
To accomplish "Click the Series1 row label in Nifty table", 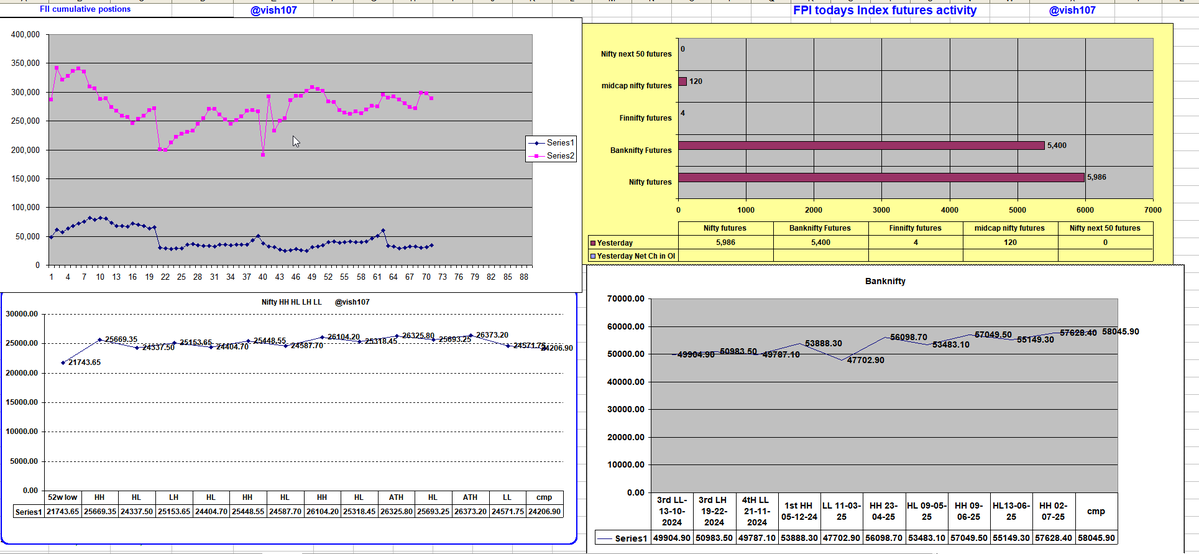I will pyautogui.click(x=28, y=510).
